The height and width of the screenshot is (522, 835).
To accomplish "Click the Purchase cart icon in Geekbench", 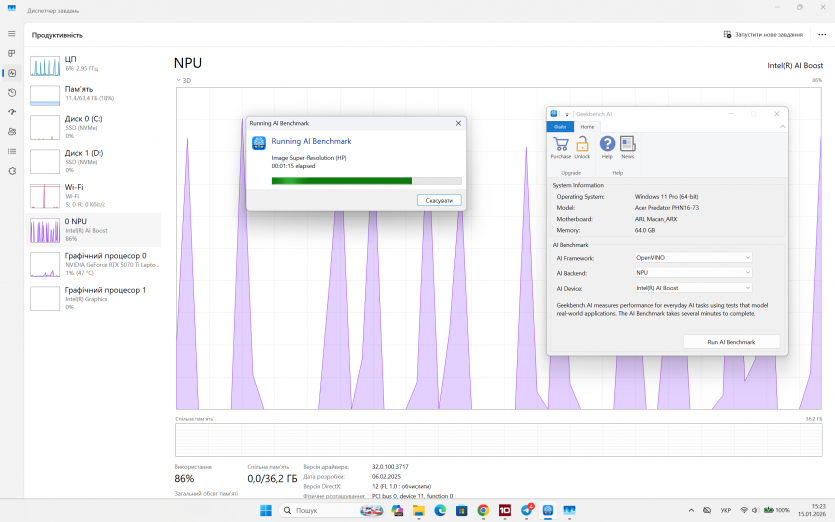I will (x=561, y=146).
